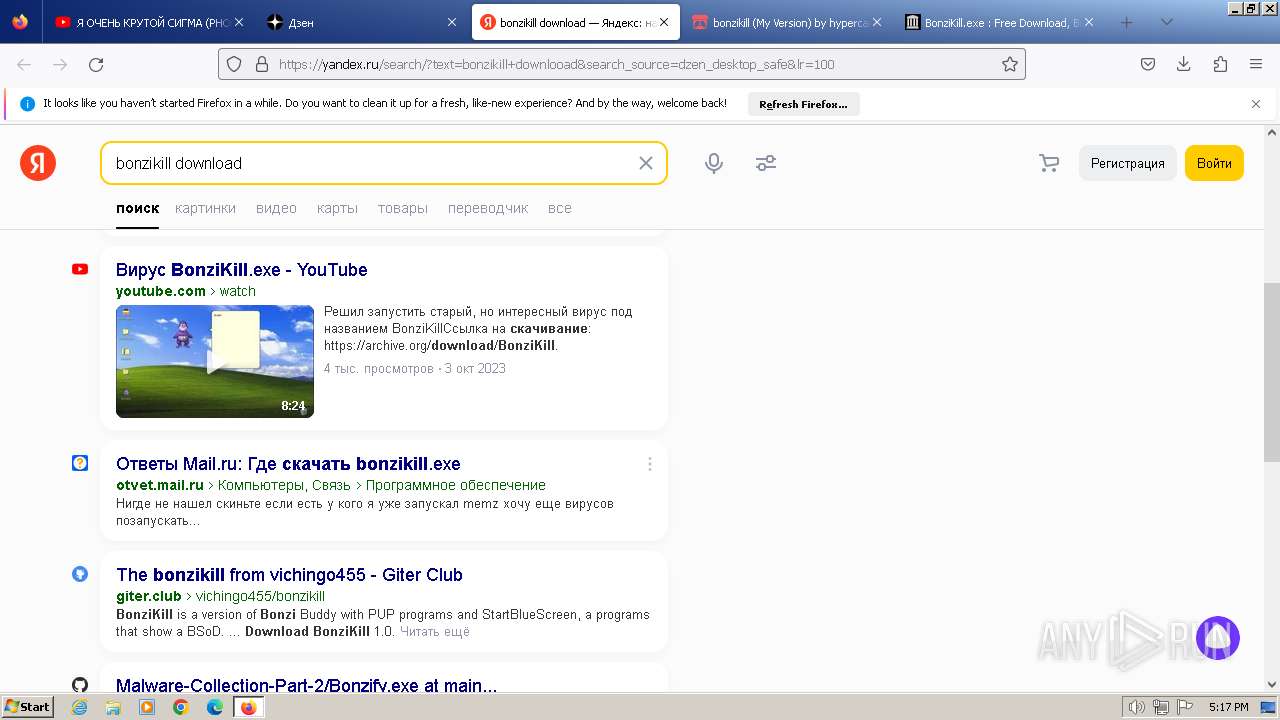Open Firefox application hamburger menu

pyautogui.click(x=1256, y=64)
